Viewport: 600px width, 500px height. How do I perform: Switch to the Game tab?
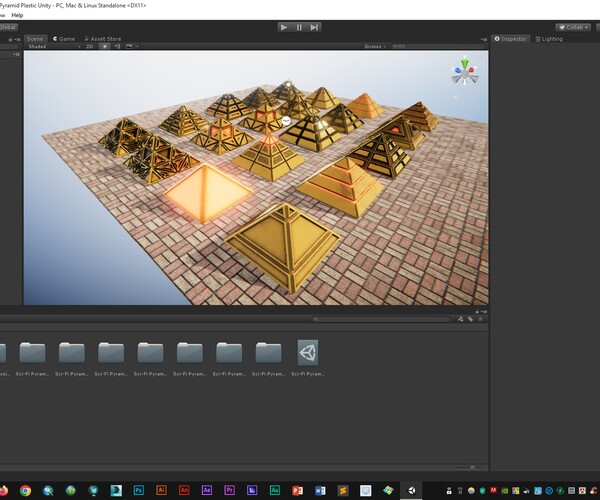coord(65,38)
